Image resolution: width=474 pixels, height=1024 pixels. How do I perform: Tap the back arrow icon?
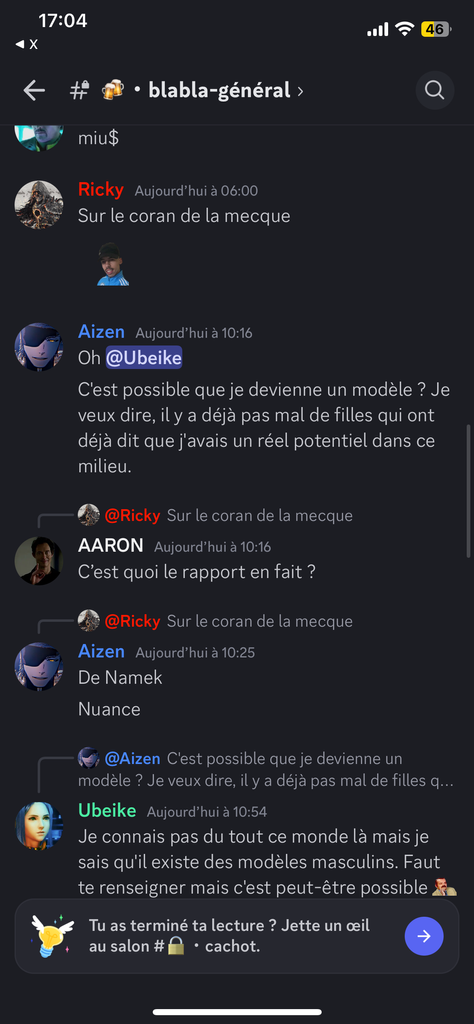[x=34, y=91]
